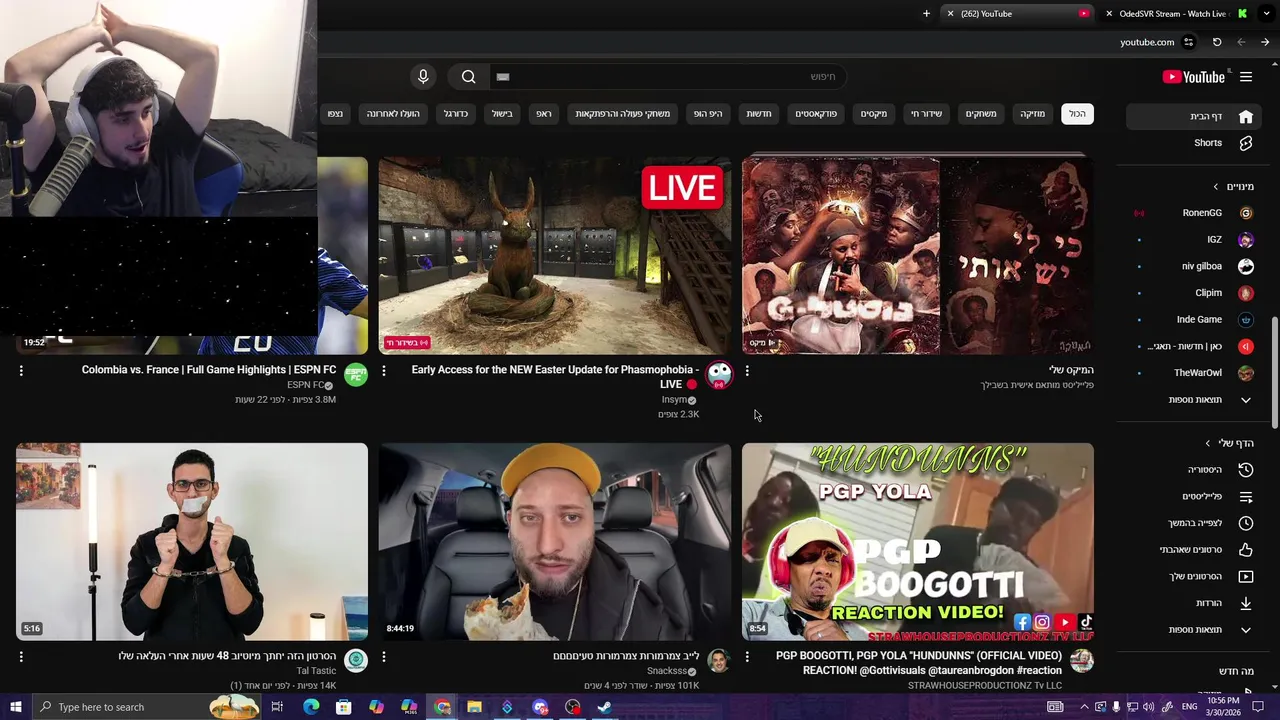Open File Explorer from the taskbar
This screenshot has height=720, width=1280.
(x=474, y=707)
